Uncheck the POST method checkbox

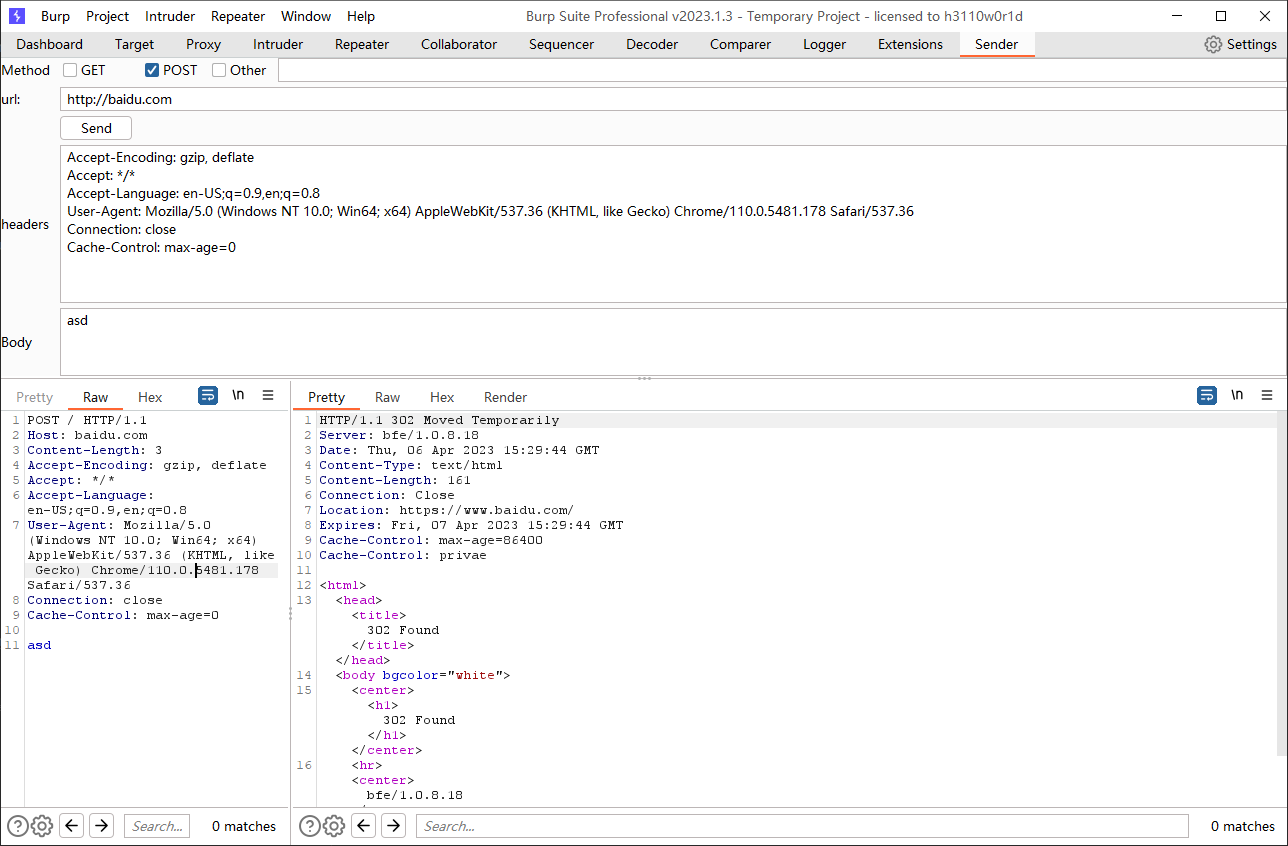pyautogui.click(x=152, y=70)
